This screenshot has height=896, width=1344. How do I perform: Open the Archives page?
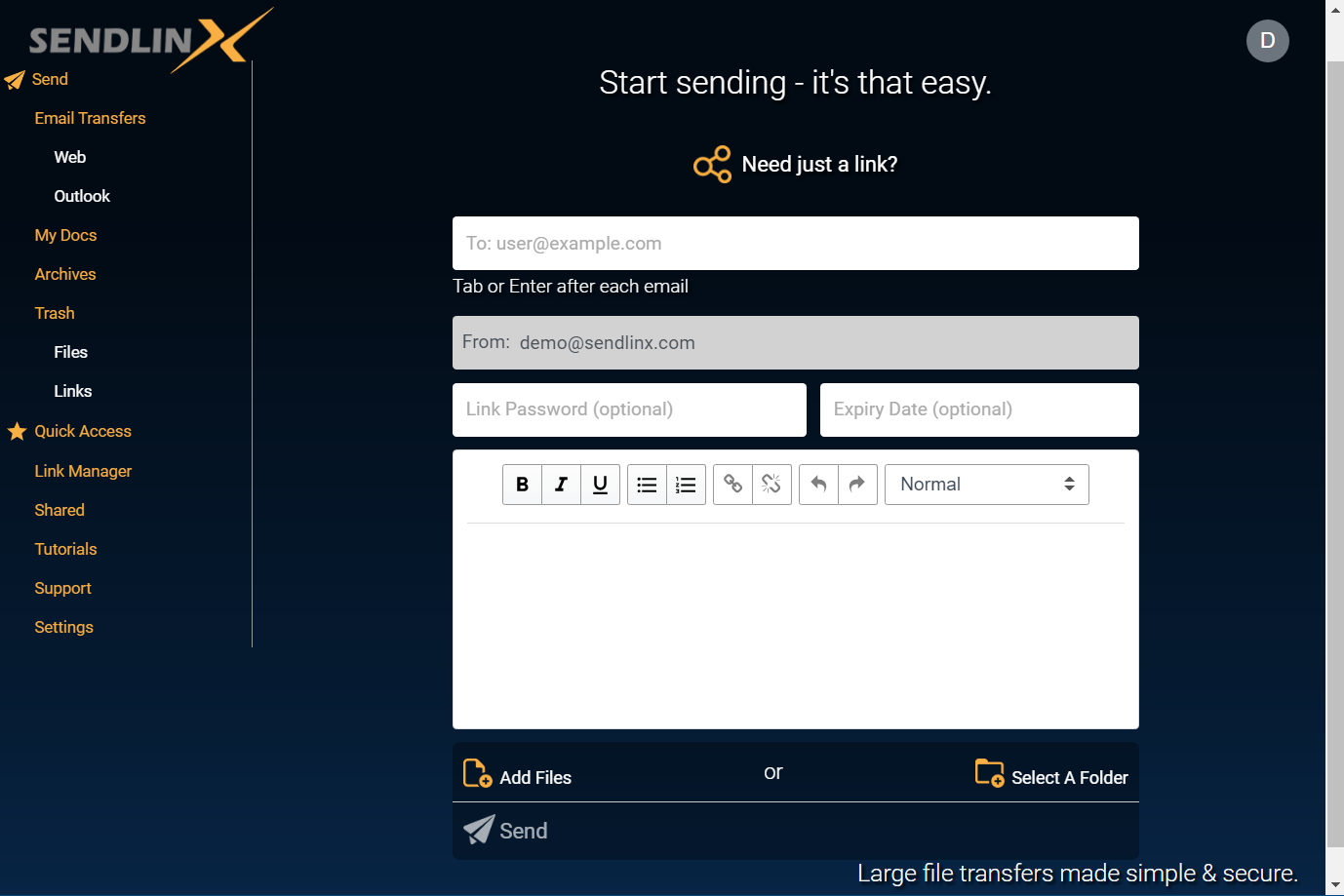[x=65, y=275]
